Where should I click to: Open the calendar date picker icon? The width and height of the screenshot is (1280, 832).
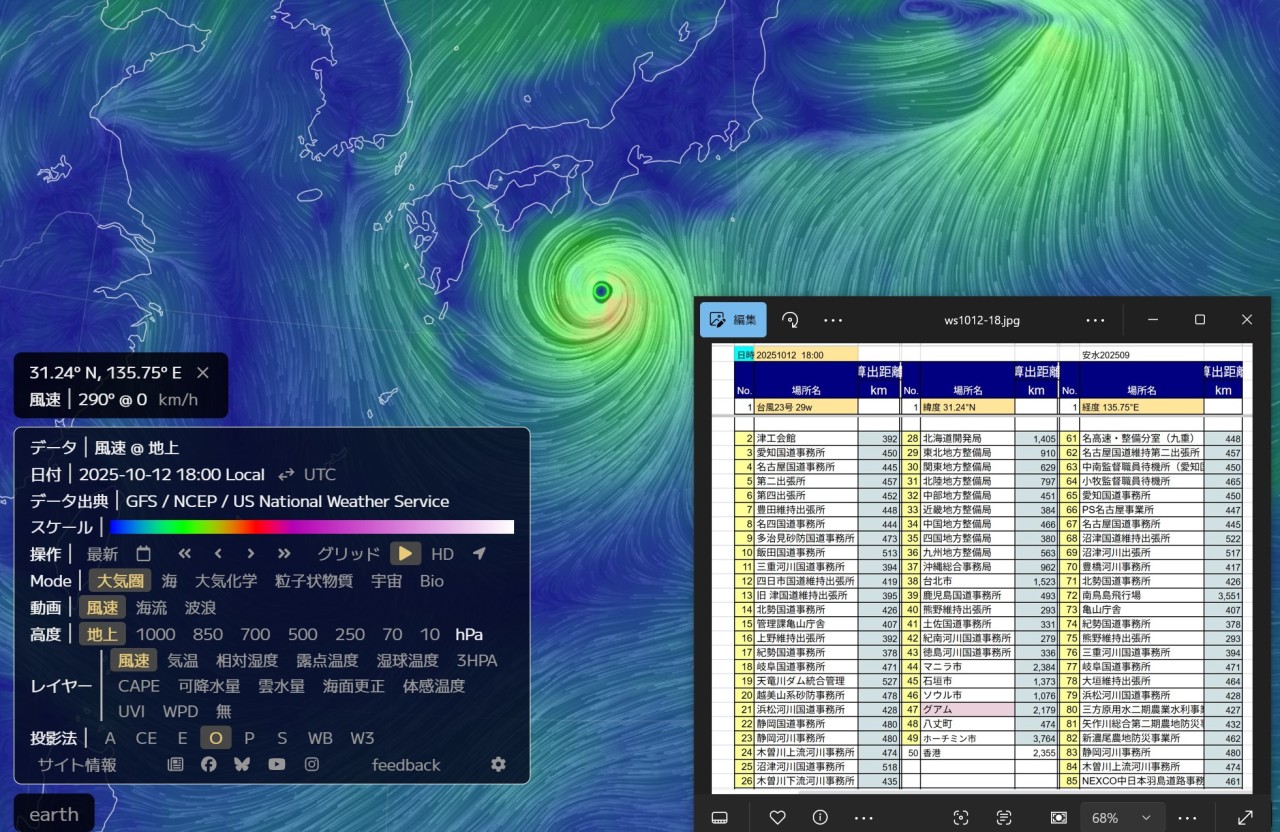(x=143, y=554)
